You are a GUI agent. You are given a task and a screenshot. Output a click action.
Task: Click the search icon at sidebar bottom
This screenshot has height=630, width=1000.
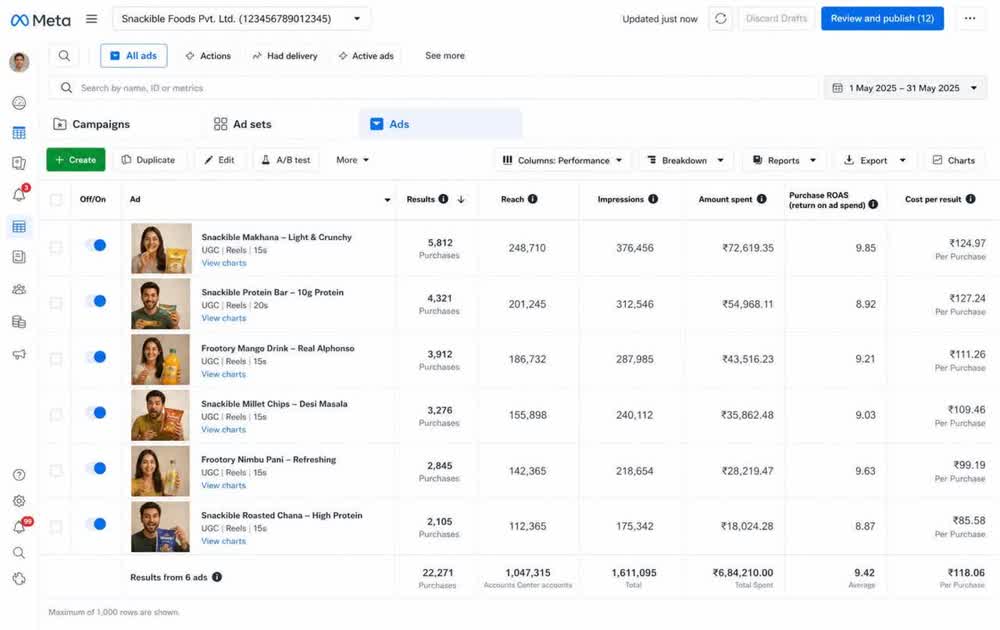(19, 553)
